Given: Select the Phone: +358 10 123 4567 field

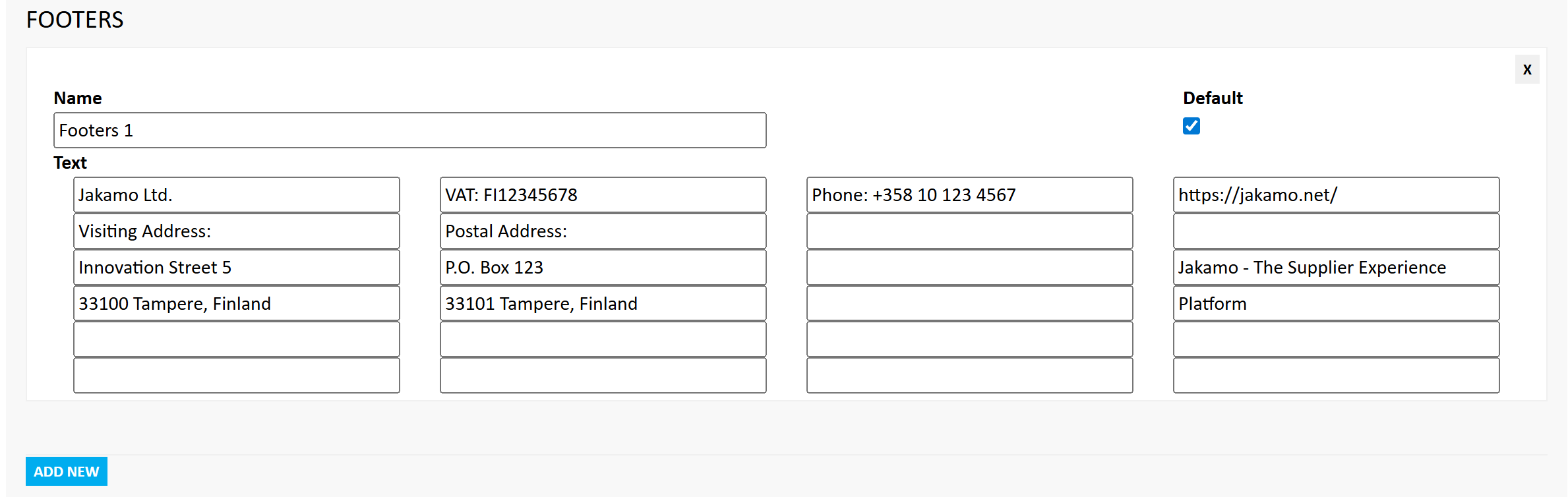Looking at the screenshot, I should coord(970,194).
